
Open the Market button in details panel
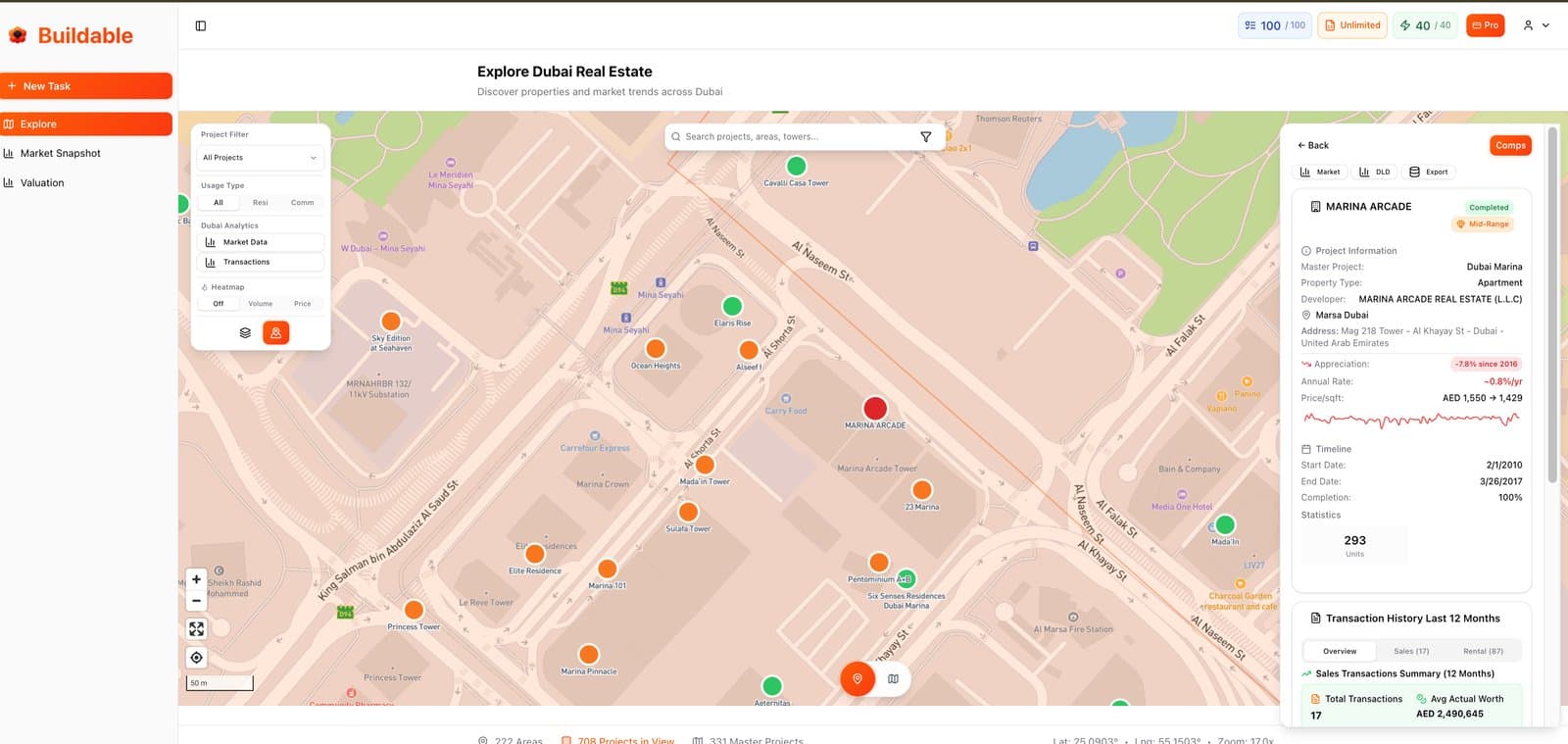(x=1320, y=173)
